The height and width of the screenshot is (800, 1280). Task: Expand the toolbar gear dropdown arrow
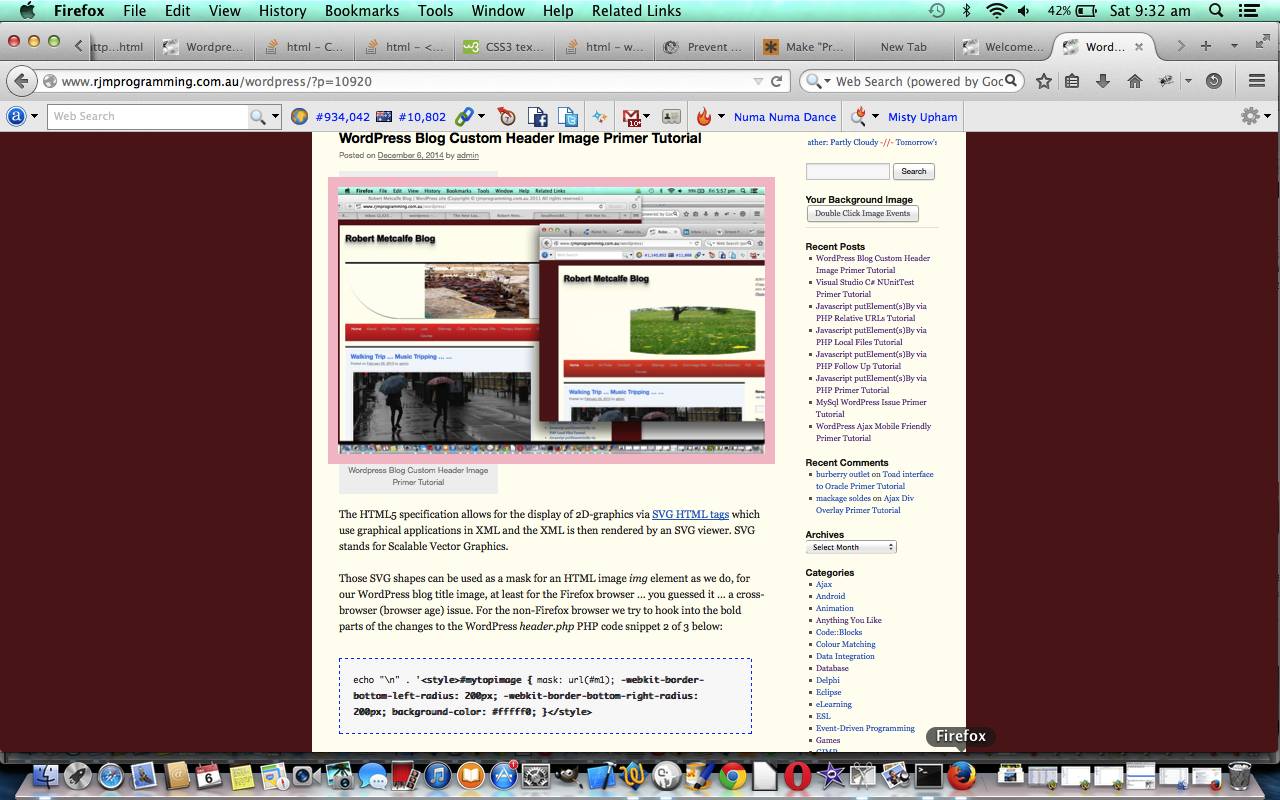click(1266, 117)
